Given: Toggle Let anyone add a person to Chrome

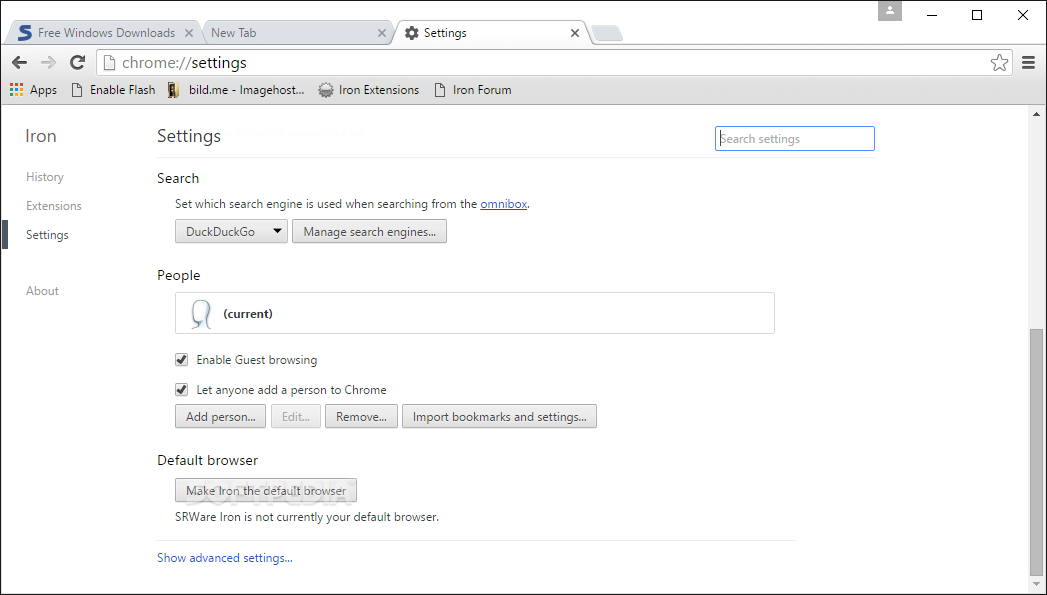Looking at the screenshot, I should click(x=182, y=390).
